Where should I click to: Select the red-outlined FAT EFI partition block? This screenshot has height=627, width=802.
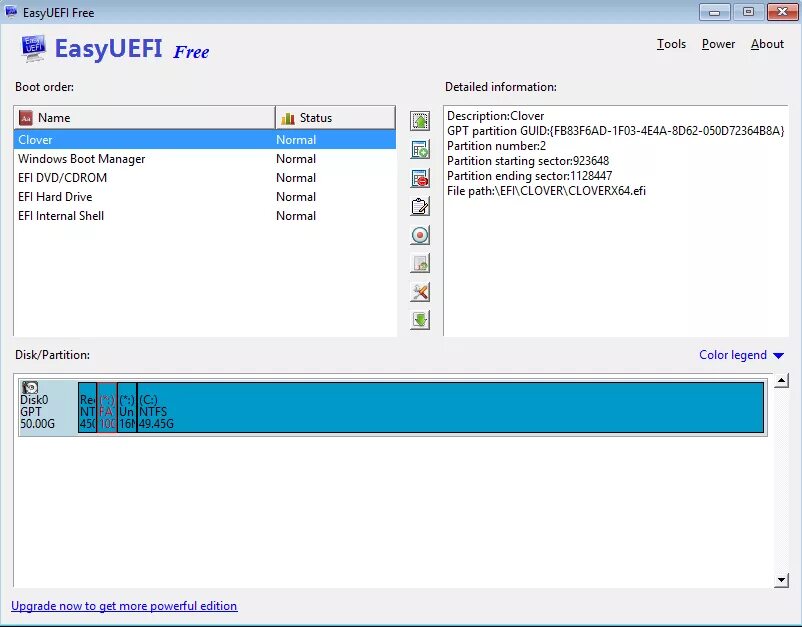107,408
